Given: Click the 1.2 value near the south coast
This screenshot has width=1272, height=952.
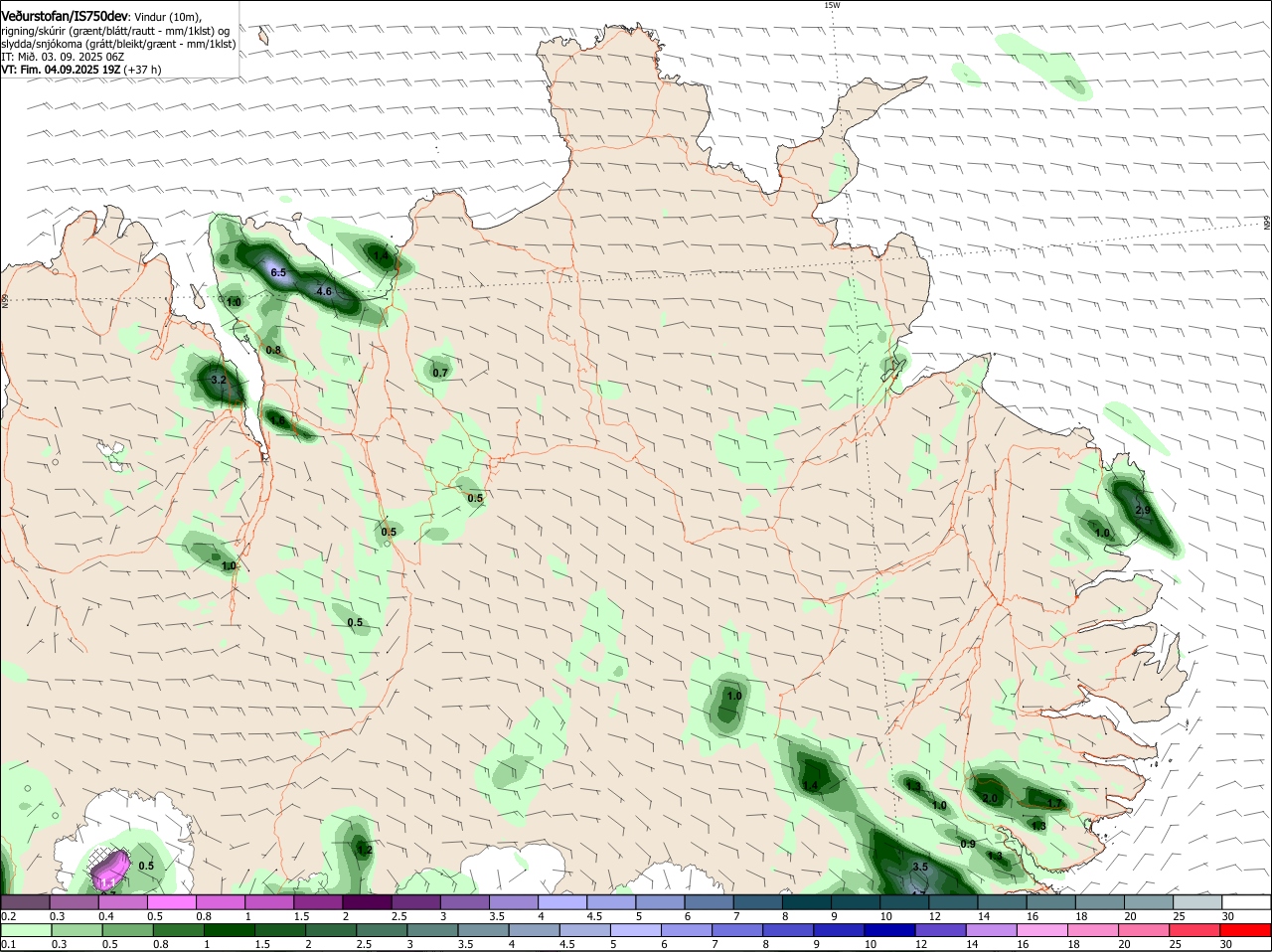Looking at the screenshot, I should coord(365,850).
